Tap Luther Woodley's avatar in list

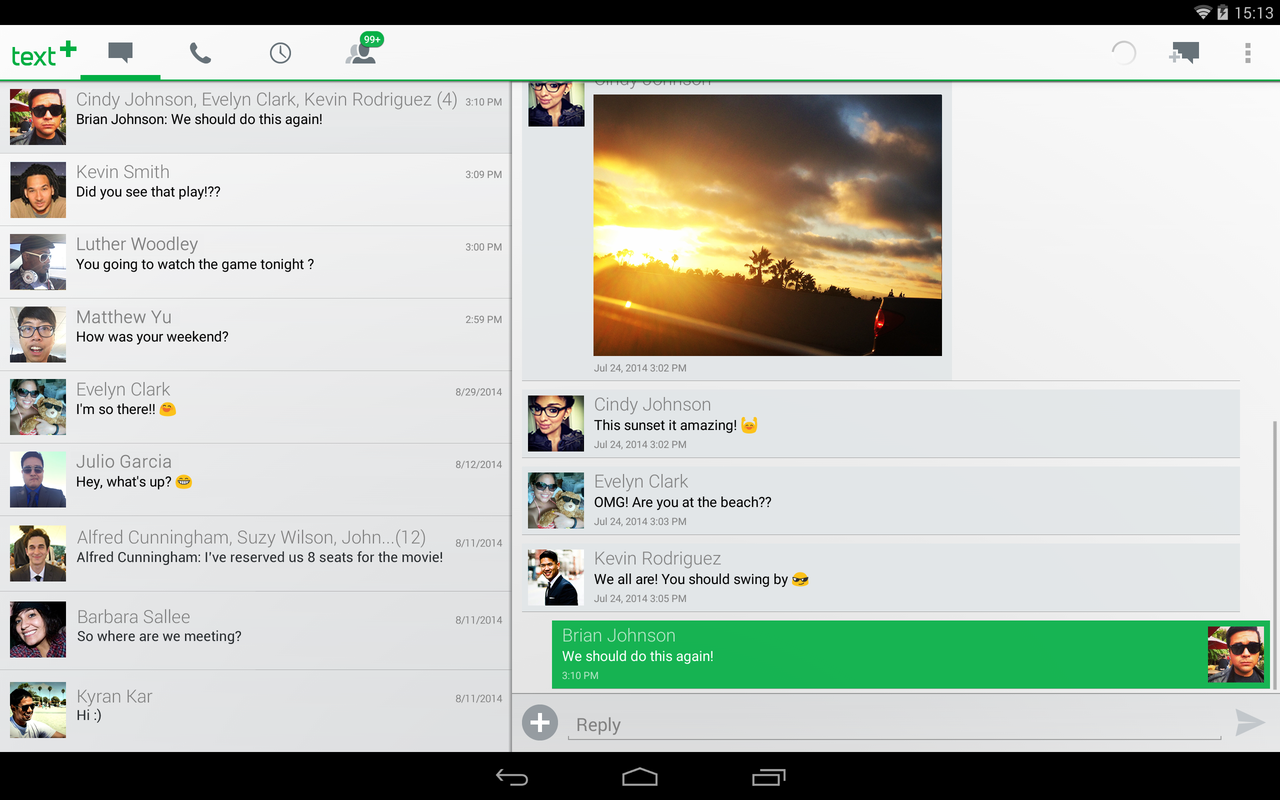(38, 262)
